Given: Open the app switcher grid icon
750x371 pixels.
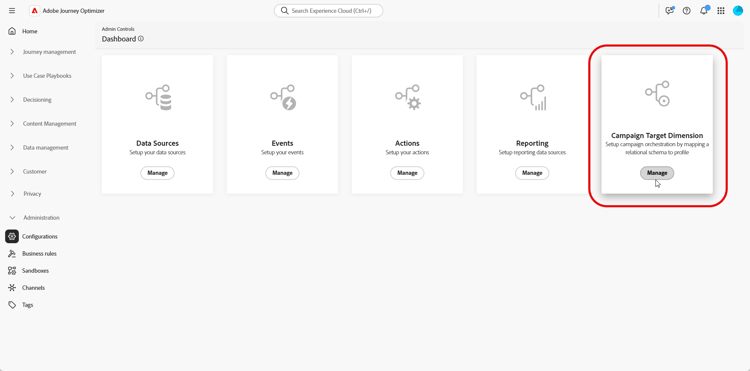Looking at the screenshot, I should [x=721, y=11].
